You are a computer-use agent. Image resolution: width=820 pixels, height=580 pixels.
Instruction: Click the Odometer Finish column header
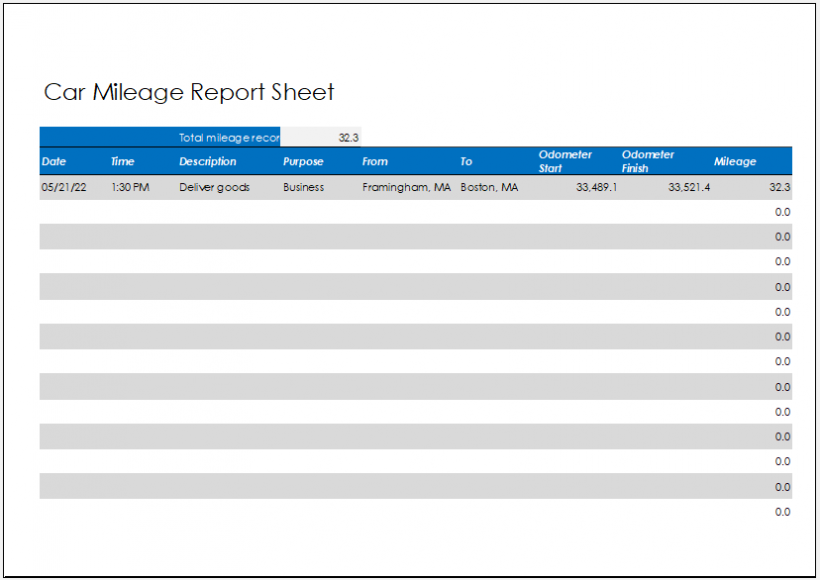(x=648, y=160)
